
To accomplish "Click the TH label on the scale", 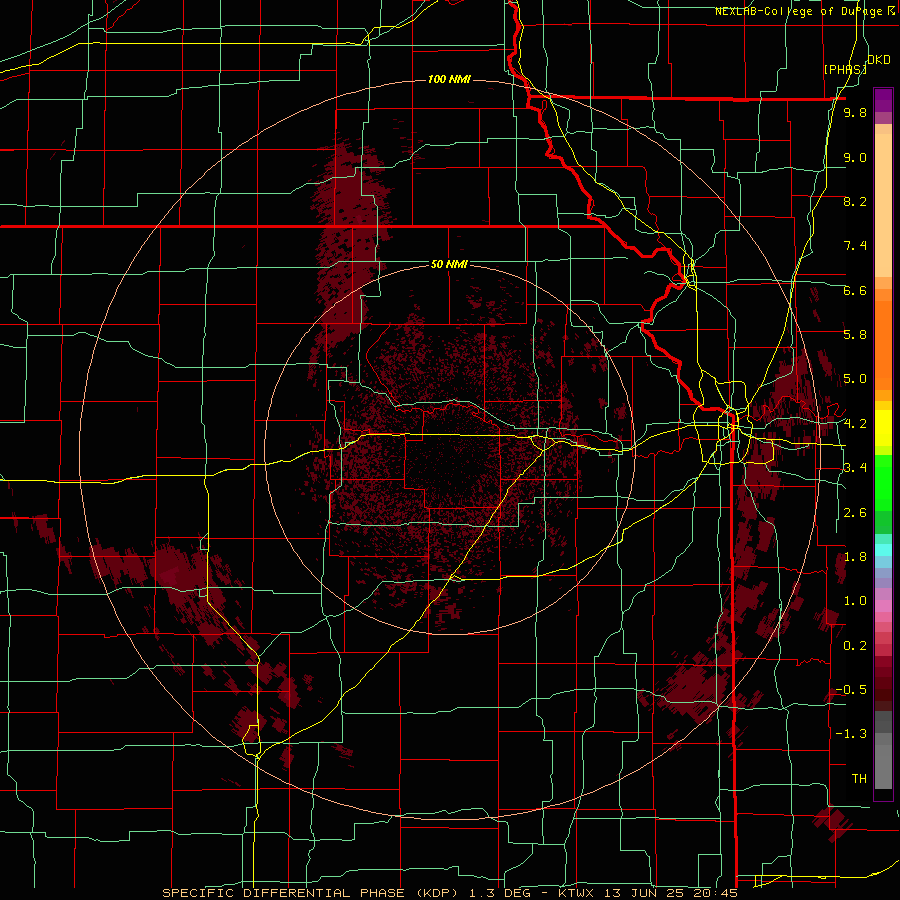I will click(859, 778).
